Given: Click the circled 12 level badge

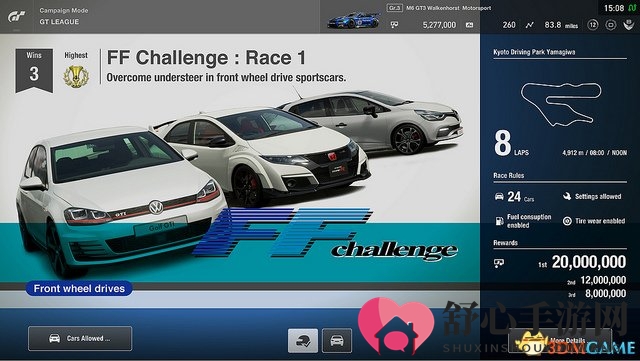Looking at the screenshot, I should 593,25.
